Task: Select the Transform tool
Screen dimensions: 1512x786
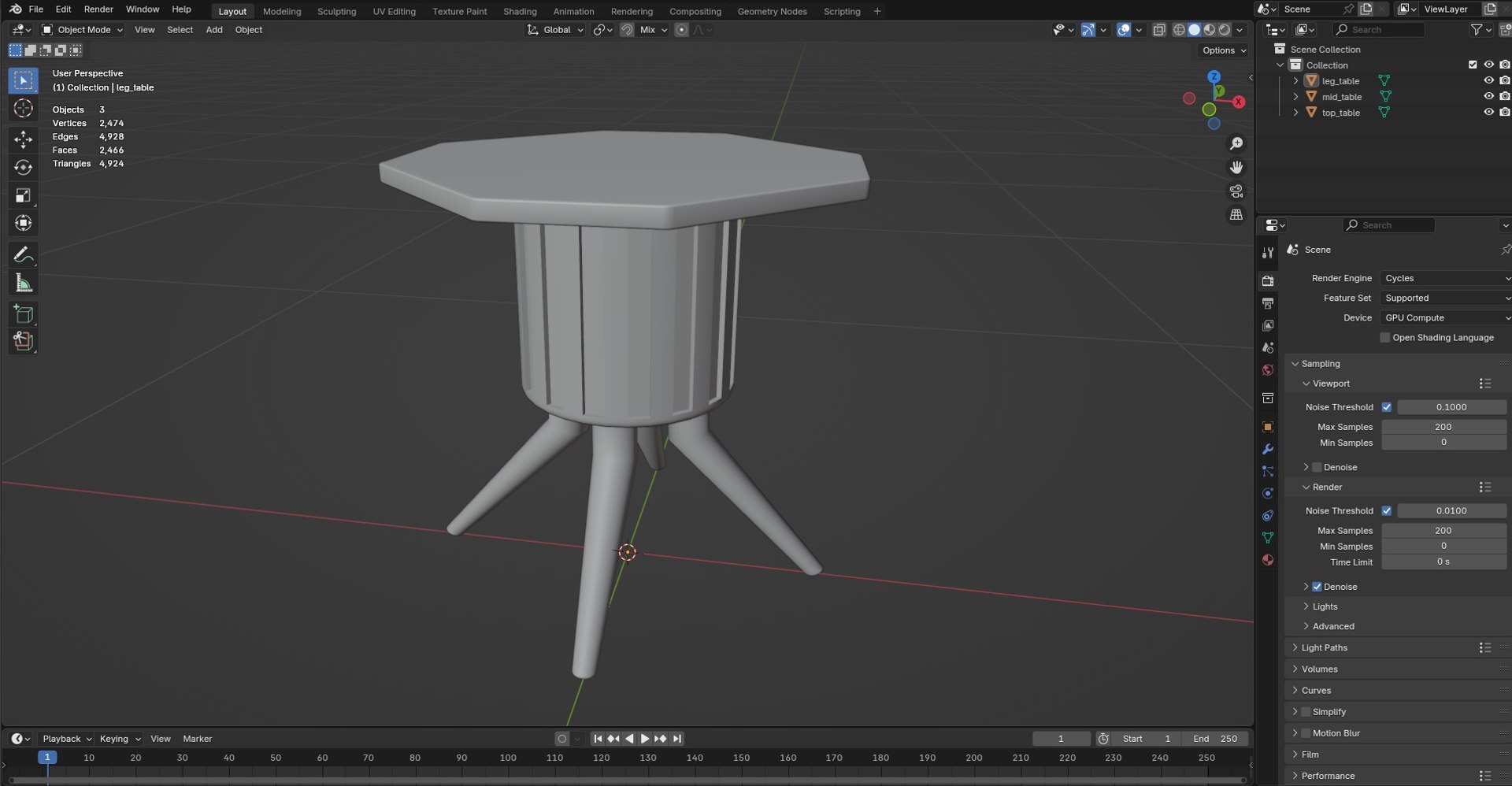Action: [23, 223]
